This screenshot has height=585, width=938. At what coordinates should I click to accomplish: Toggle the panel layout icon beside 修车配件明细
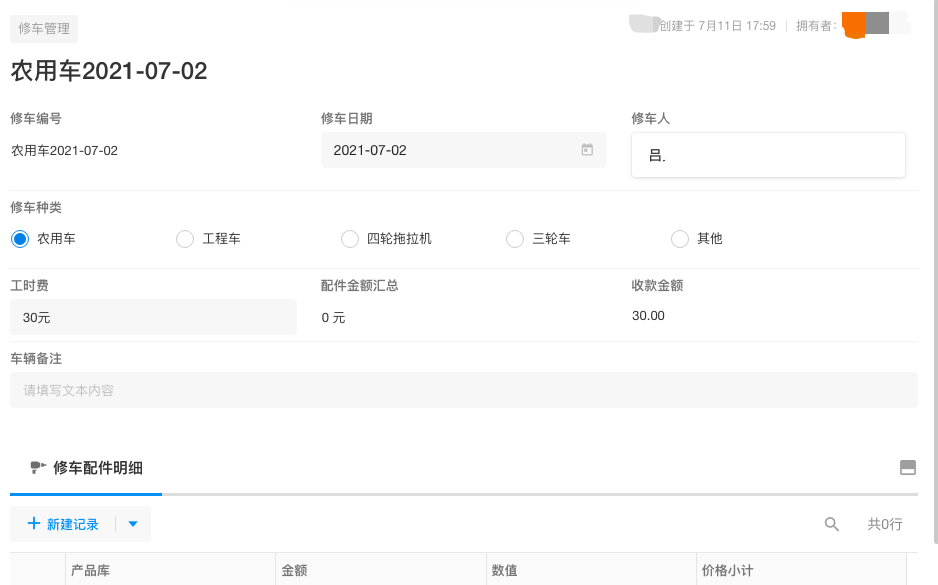(x=908, y=467)
